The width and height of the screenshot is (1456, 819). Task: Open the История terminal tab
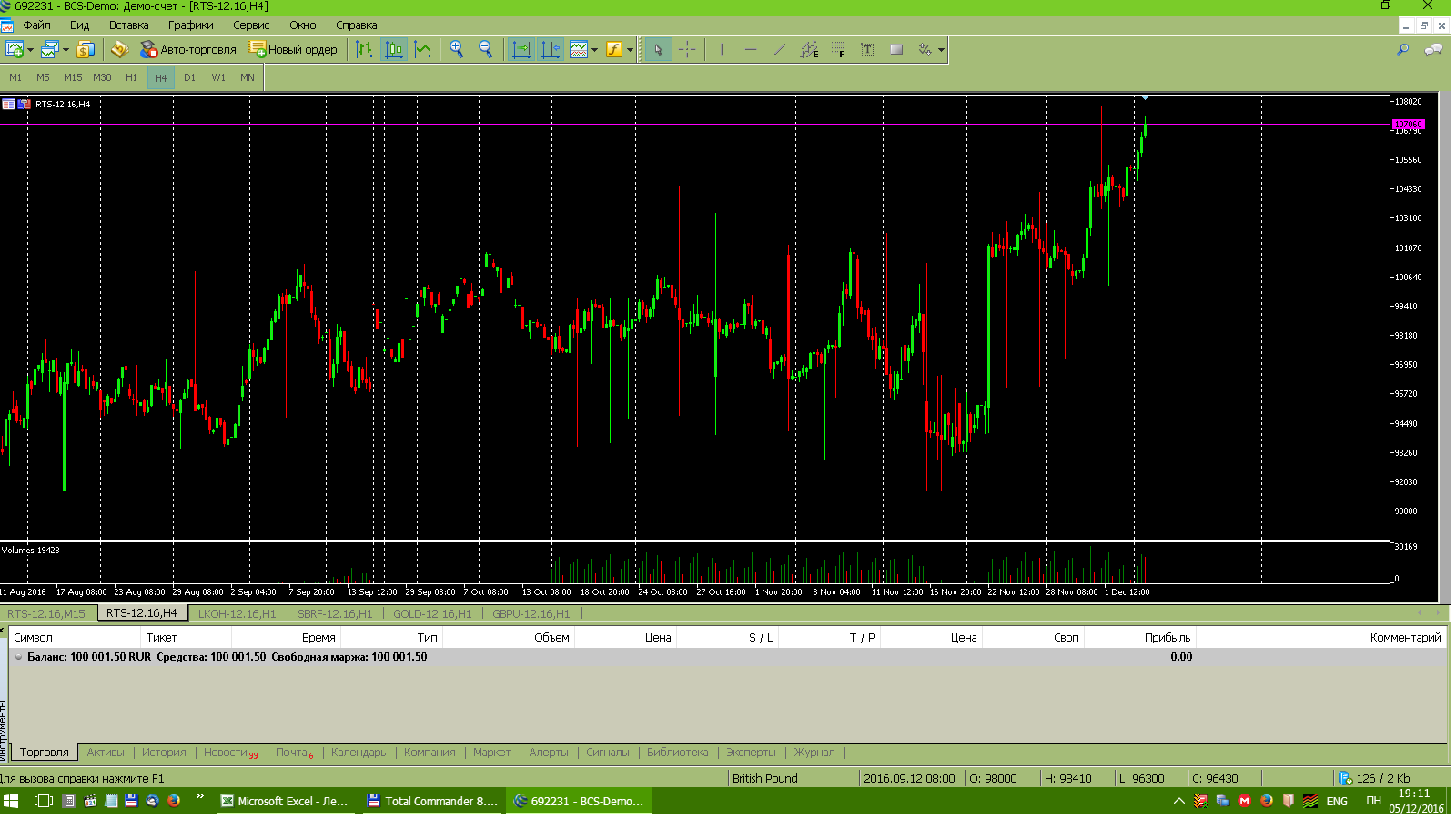click(164, 753)
